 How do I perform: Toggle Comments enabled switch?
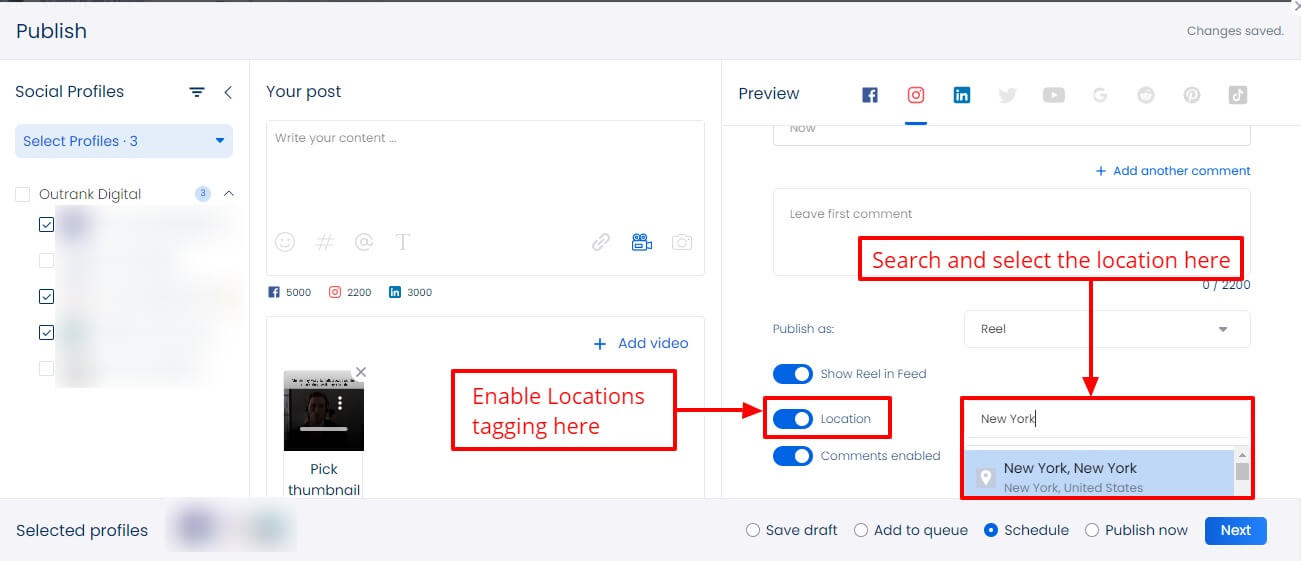point(793,456)
